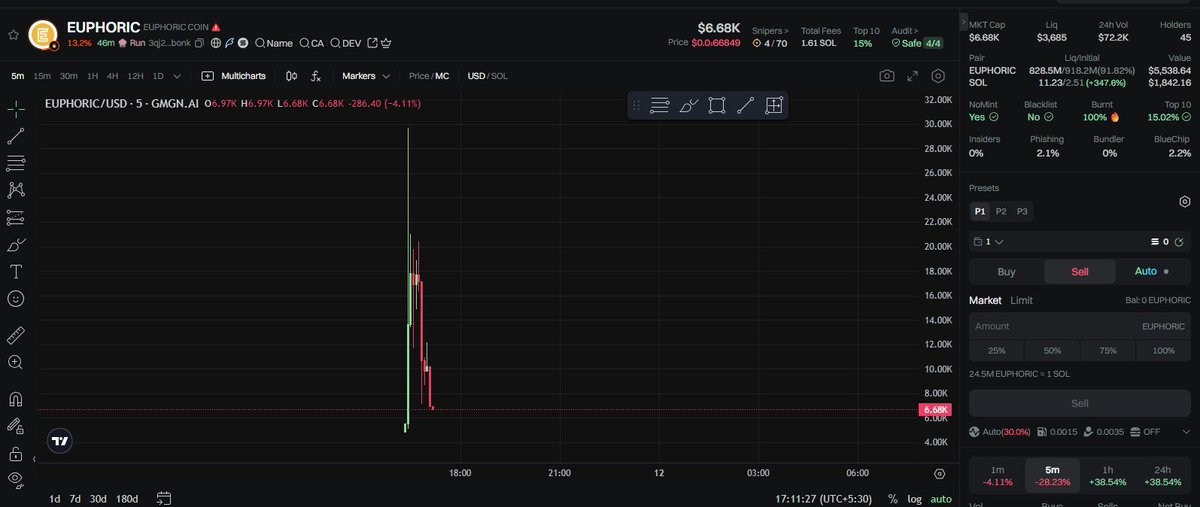Switch chart currency to USD
This screenshot has height=507, width=1200.
476,76
